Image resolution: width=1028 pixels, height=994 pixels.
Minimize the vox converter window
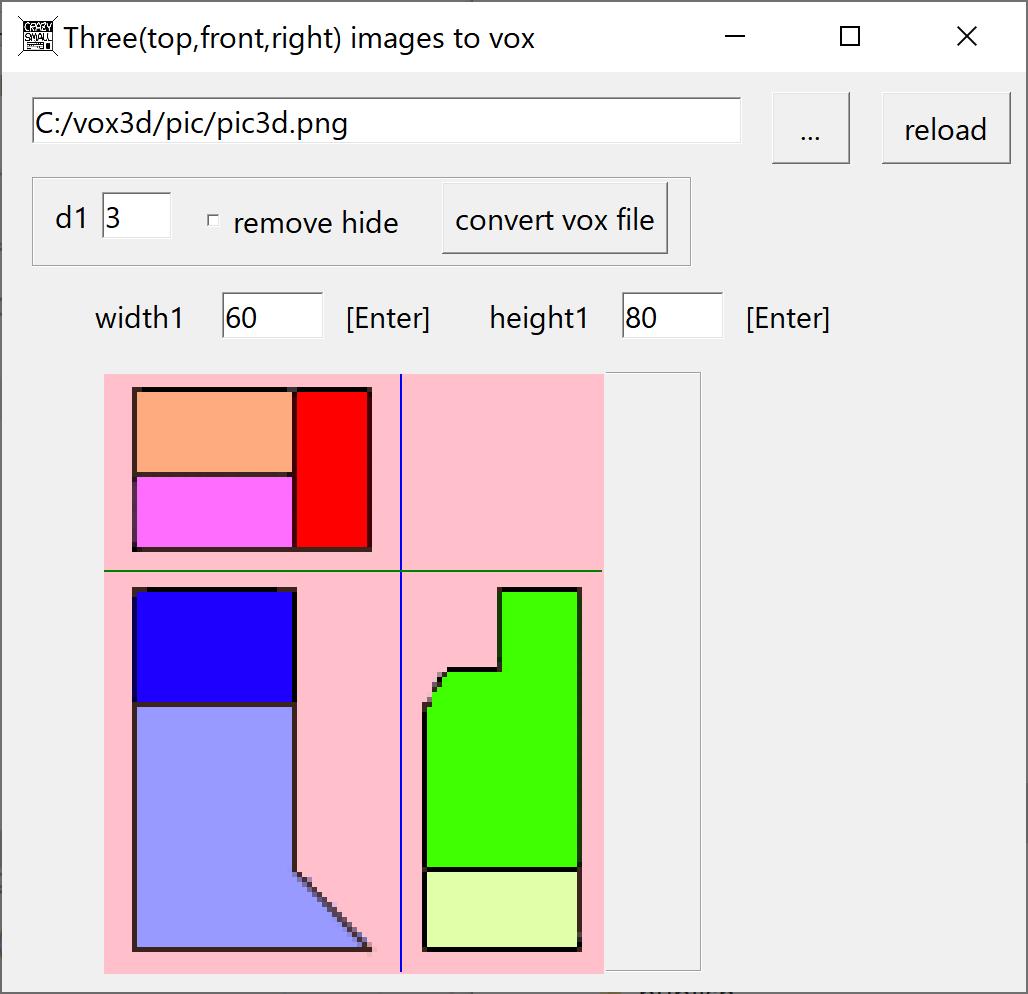pos(735,37)
